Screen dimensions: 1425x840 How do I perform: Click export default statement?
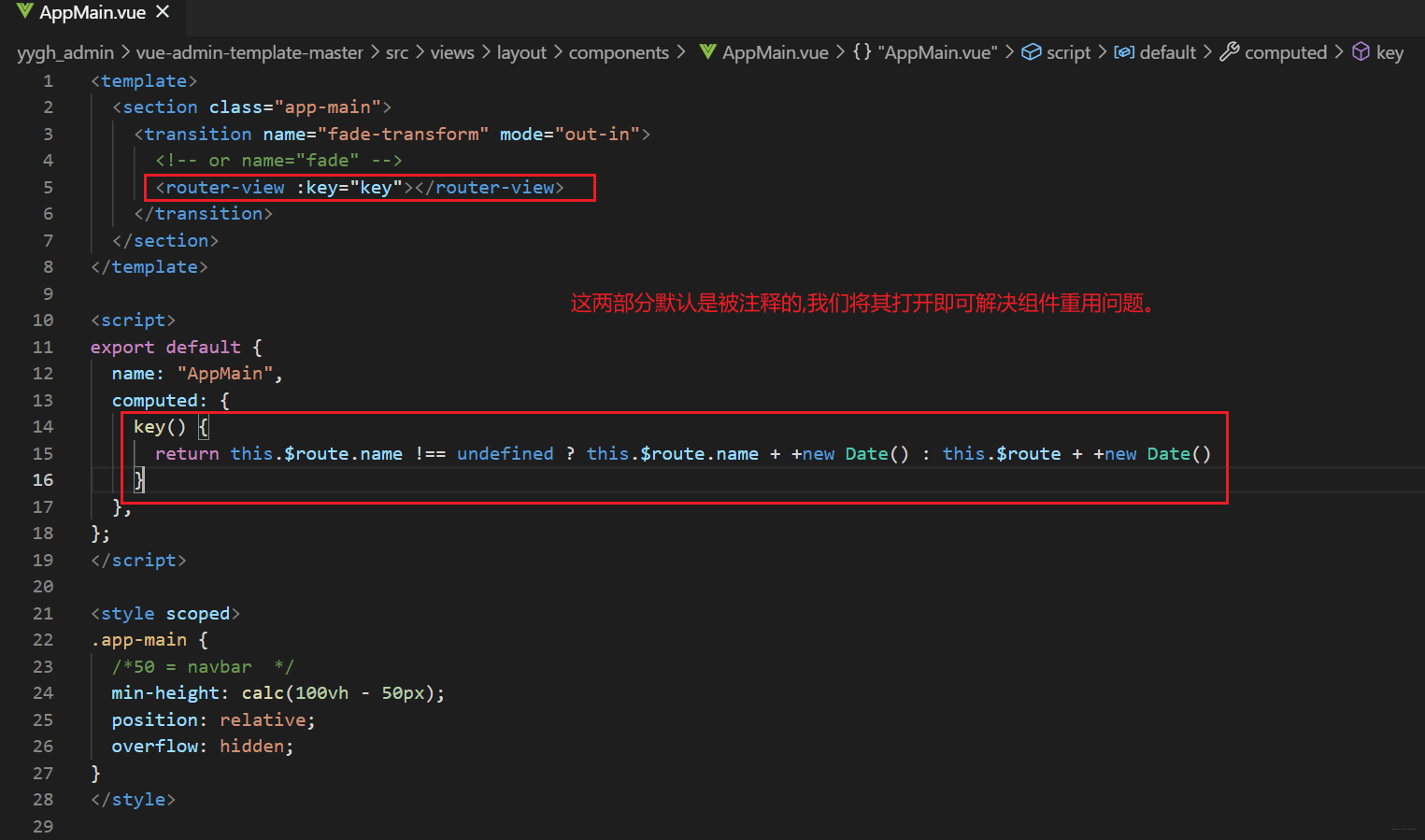(165, 348)
